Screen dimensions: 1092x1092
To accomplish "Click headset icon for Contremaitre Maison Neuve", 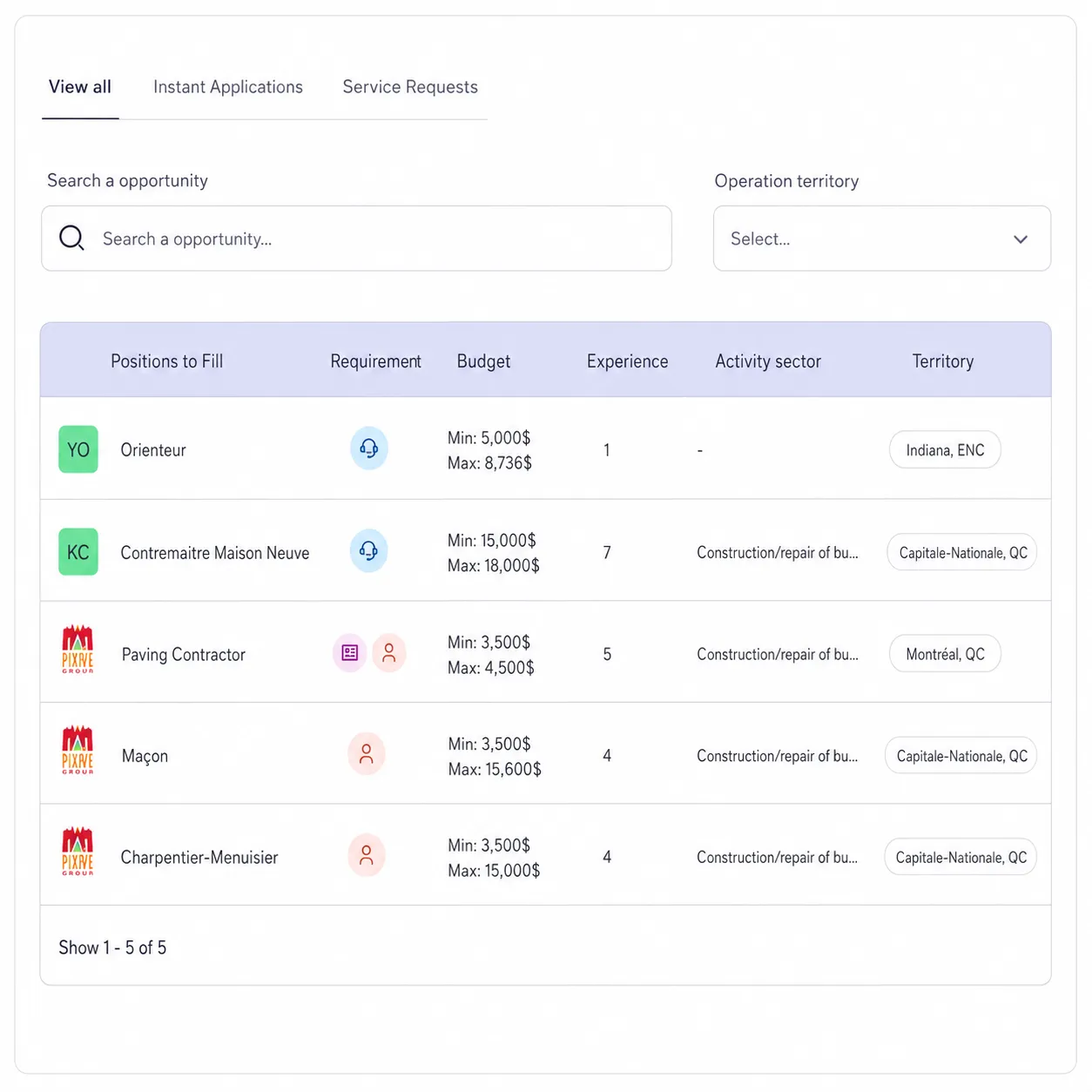I will pos(368,551).
